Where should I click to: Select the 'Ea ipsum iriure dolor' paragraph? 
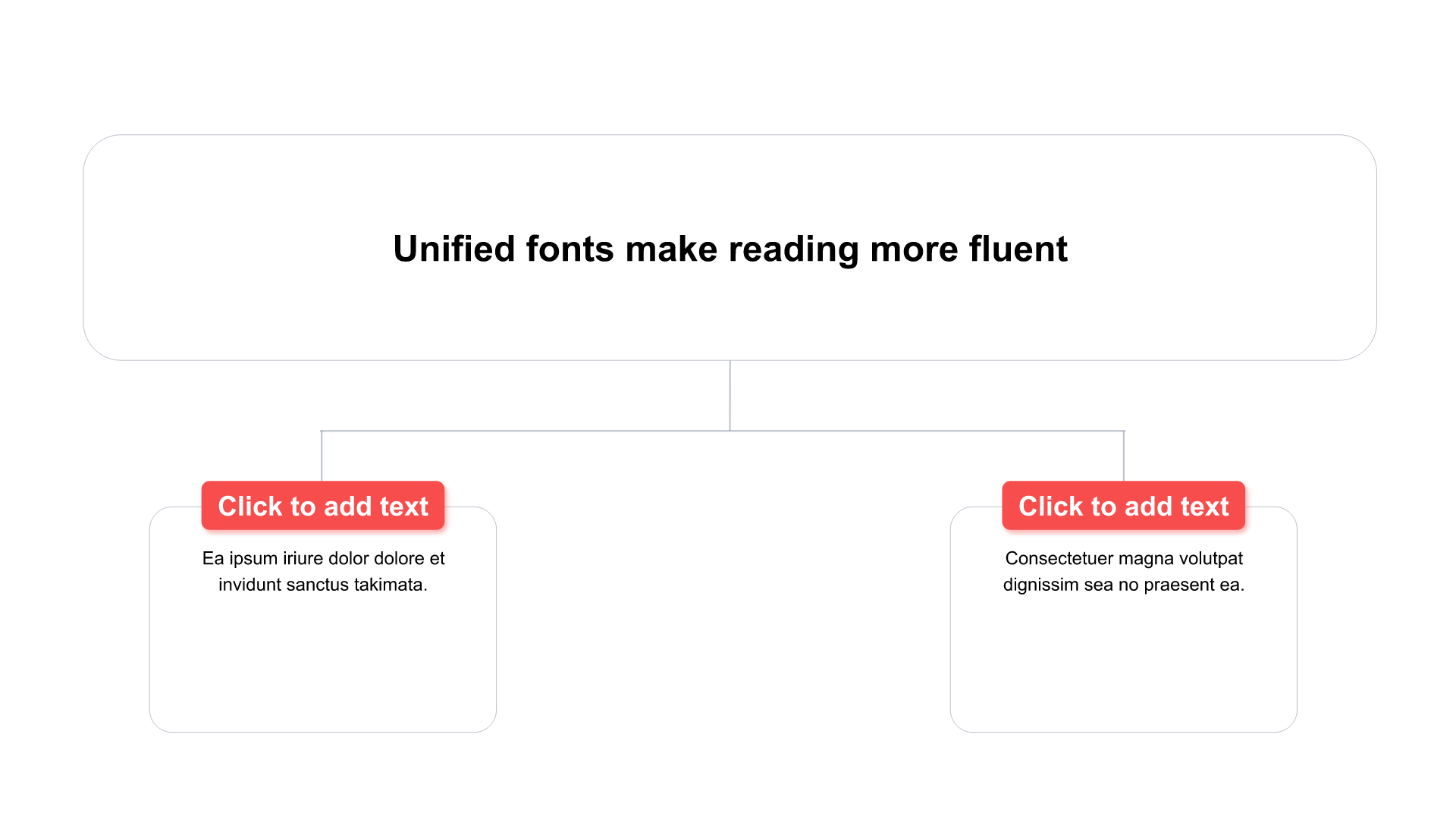tap(323, 571)
